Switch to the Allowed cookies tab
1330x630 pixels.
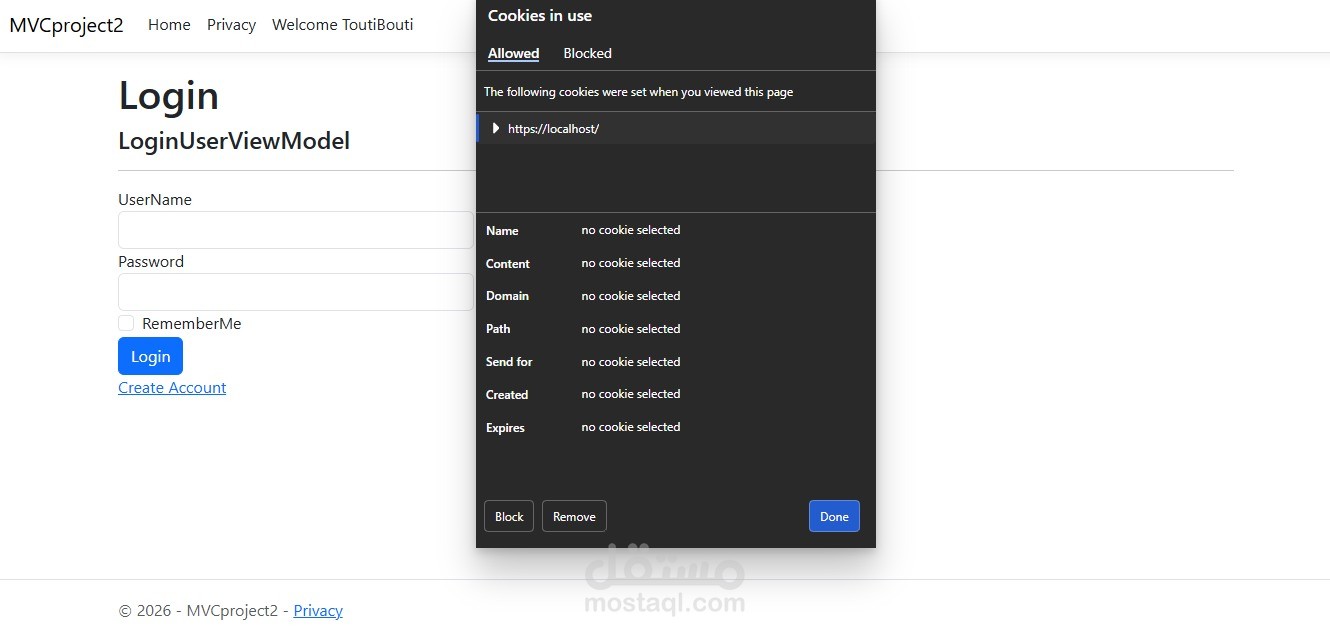coord(513,54)
